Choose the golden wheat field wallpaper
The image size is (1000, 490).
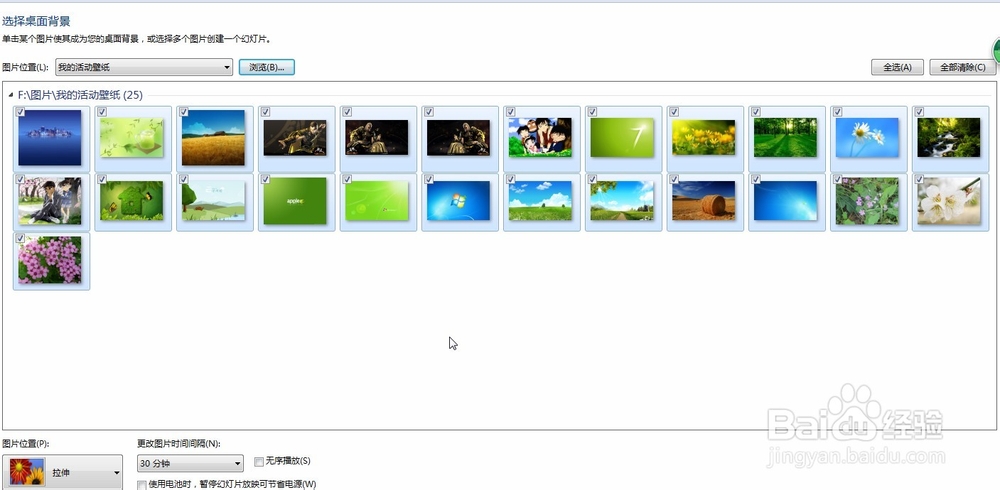point(214,138)
